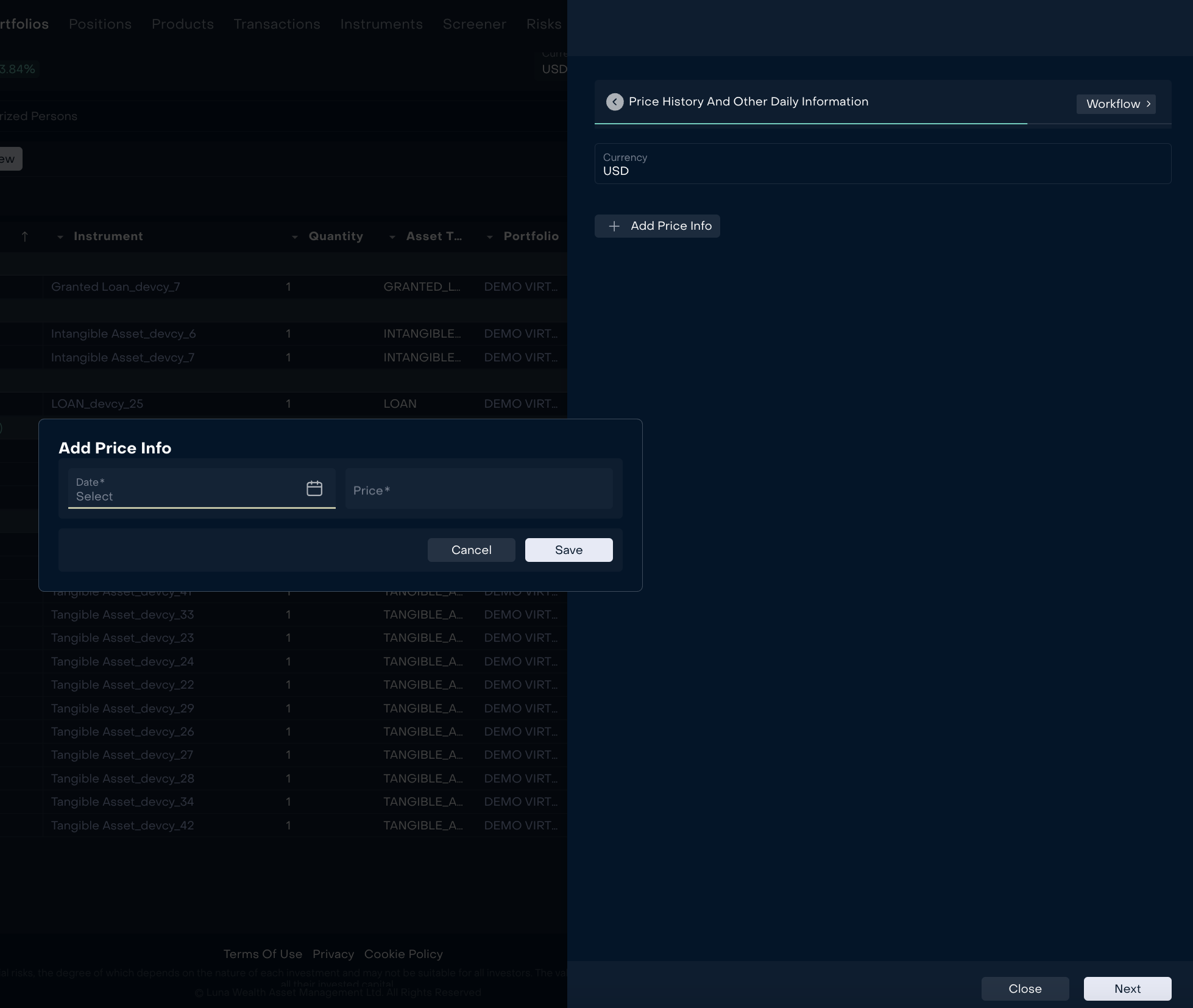Save the new price info
This screenshot has height=1008, width=1193.
pos(568,550)
